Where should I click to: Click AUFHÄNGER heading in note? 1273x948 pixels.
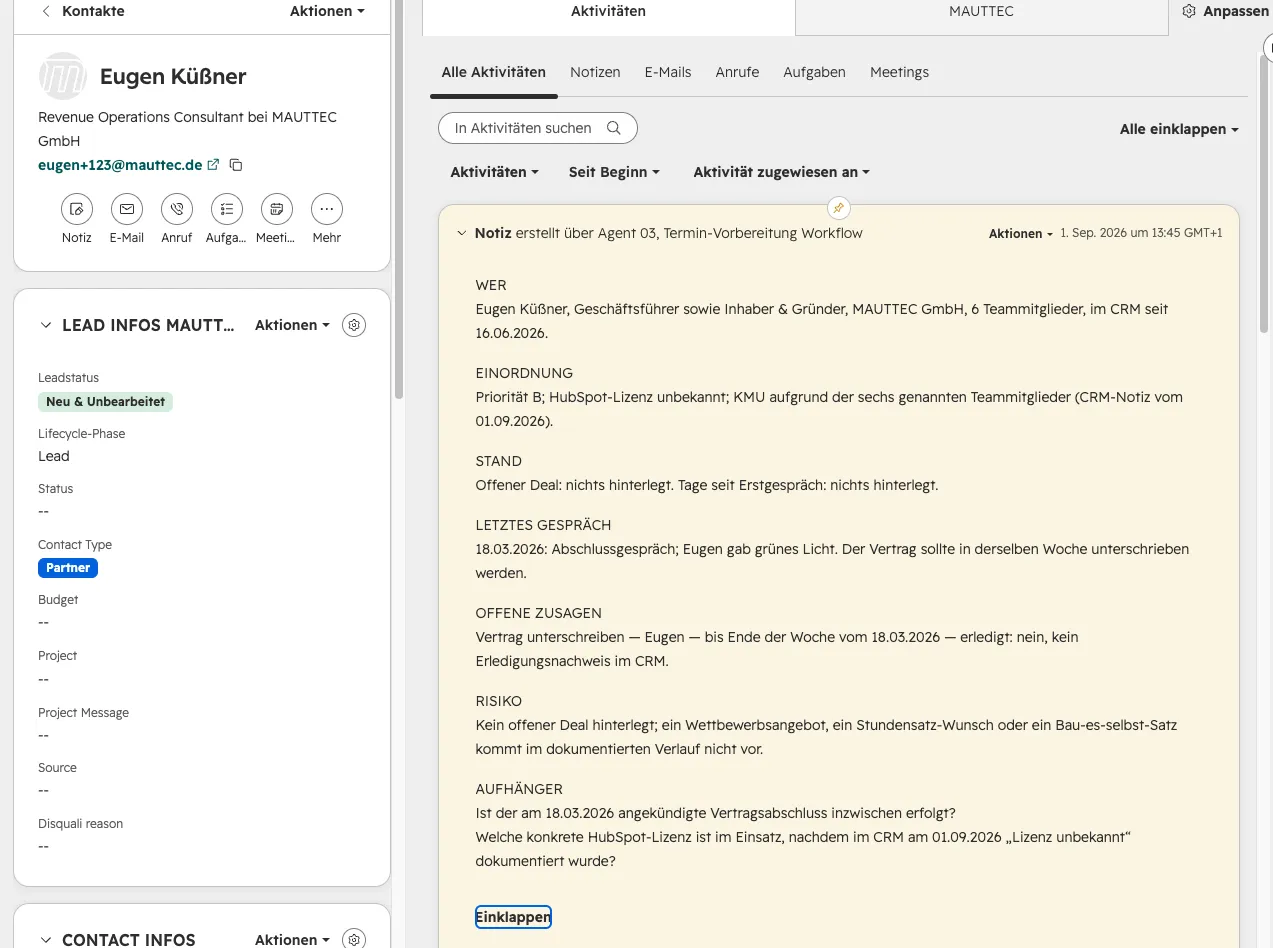coord(519,789)
